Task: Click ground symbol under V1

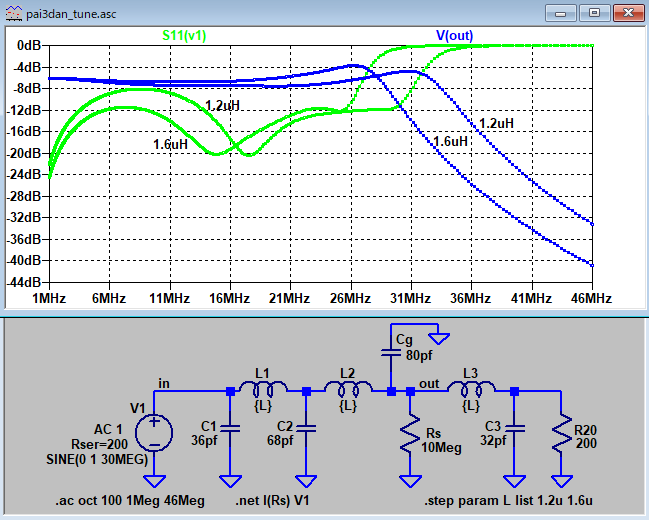Action: tap(154, 481)
